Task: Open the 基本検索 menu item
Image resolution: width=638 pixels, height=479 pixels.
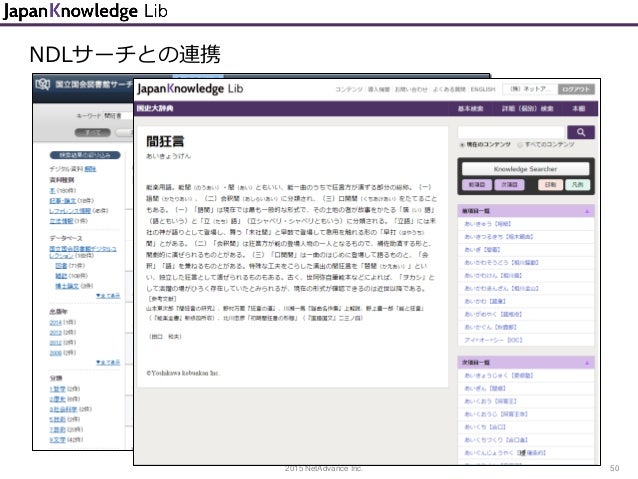Action: [470, 109]
